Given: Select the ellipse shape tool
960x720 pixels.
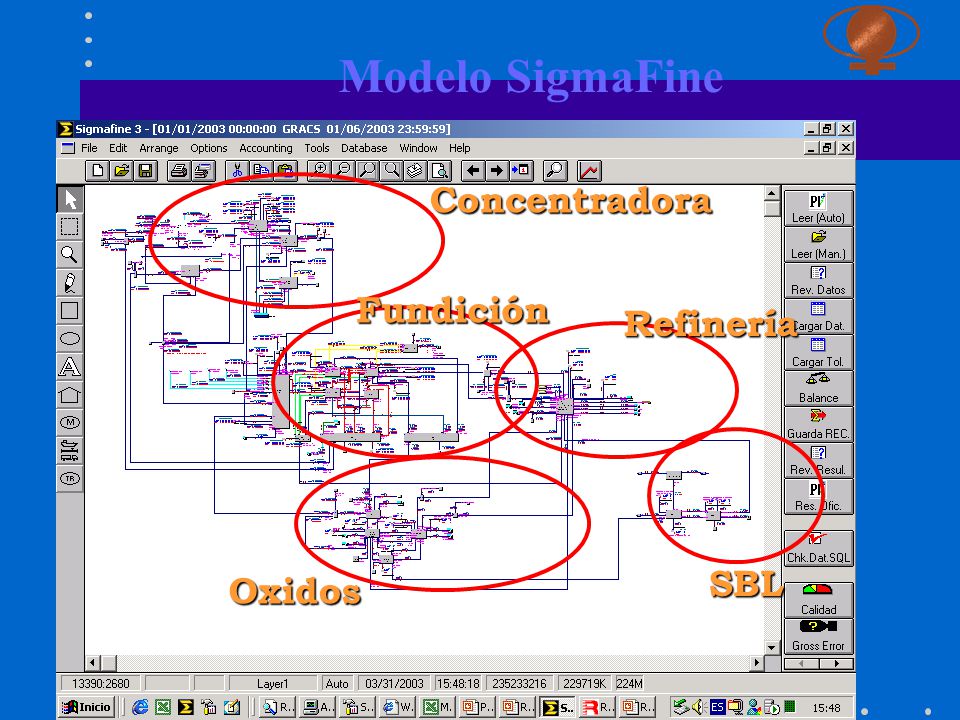Looking at the screenshot, I should click(x=70, y=339).
